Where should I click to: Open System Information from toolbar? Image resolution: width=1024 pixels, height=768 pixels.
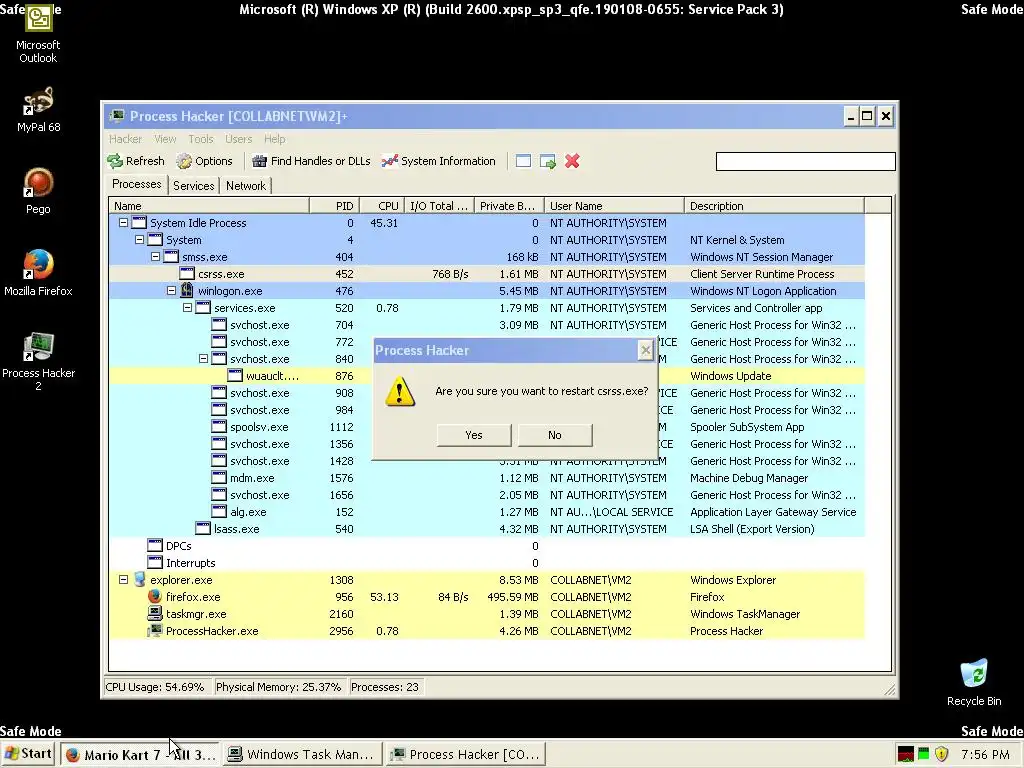[438, 161]
